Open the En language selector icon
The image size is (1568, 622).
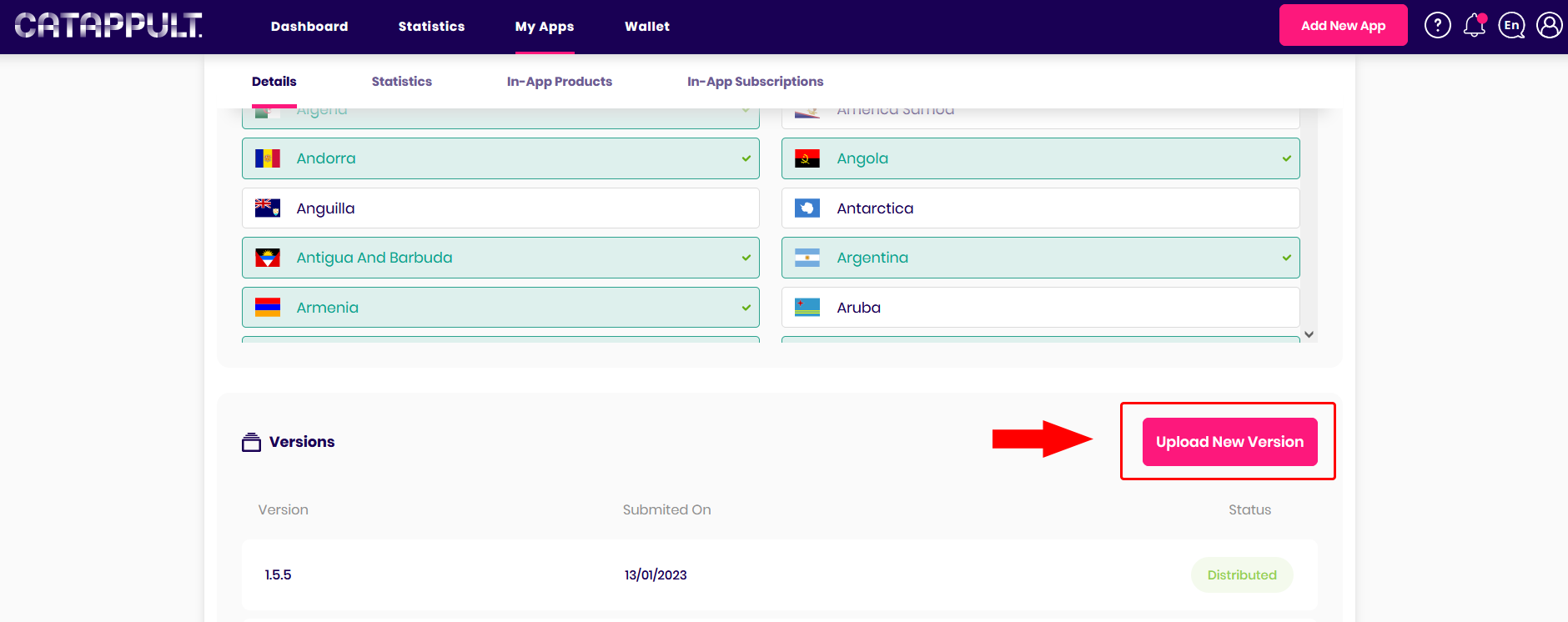pyautogui.click(x=1511, y=25)
